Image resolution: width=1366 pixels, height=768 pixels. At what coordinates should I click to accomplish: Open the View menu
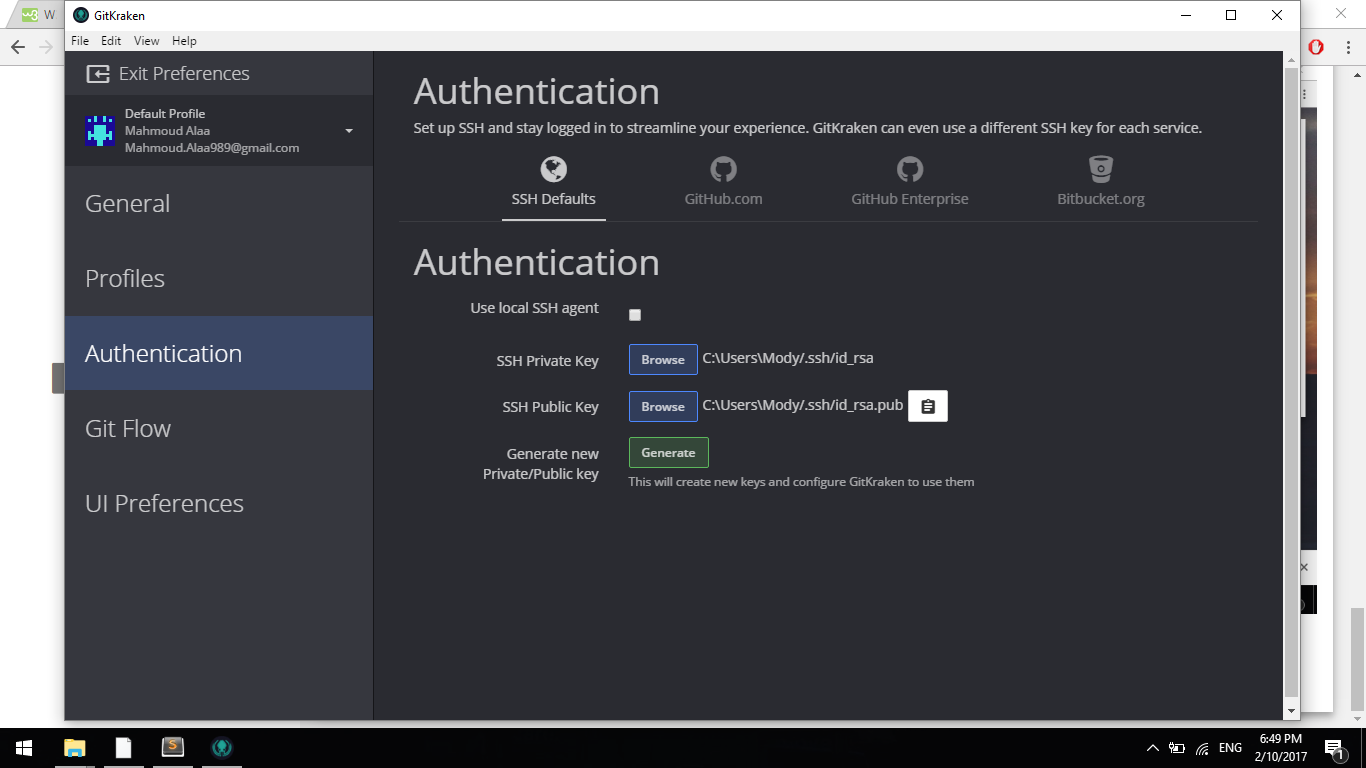click(147, 41)
